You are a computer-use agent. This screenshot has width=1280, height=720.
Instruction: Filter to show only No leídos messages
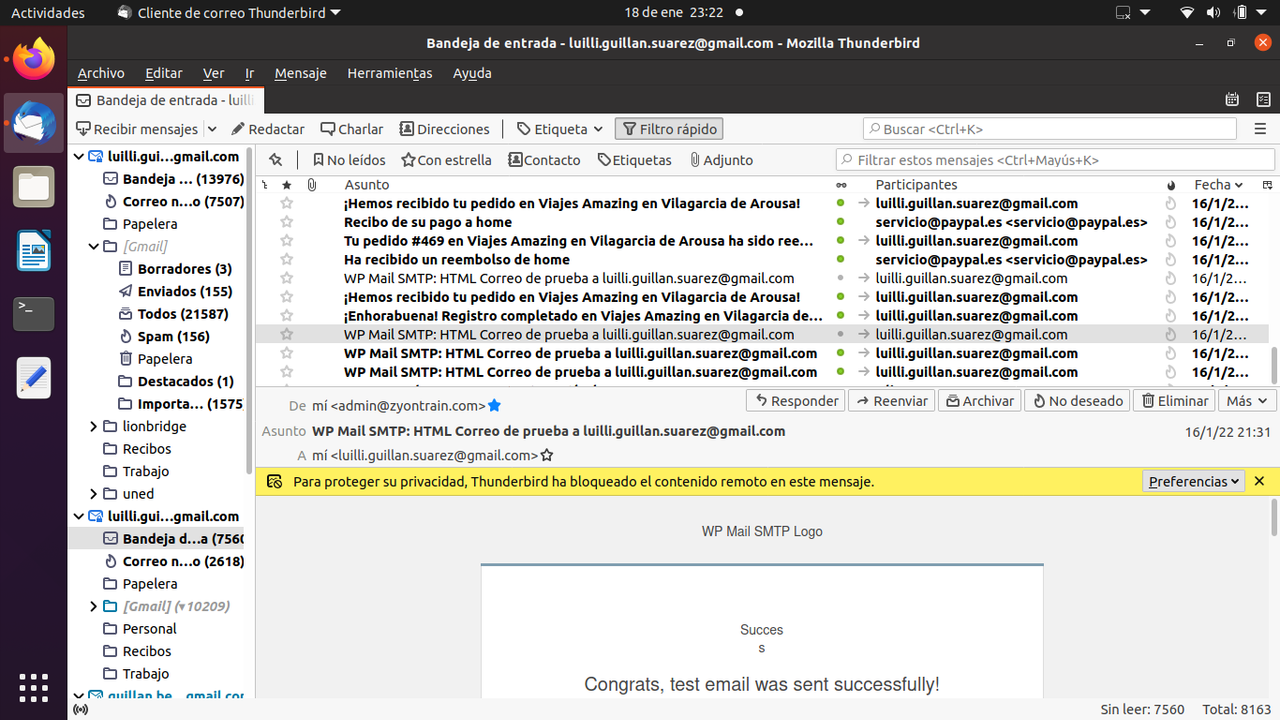coord(348,160)
